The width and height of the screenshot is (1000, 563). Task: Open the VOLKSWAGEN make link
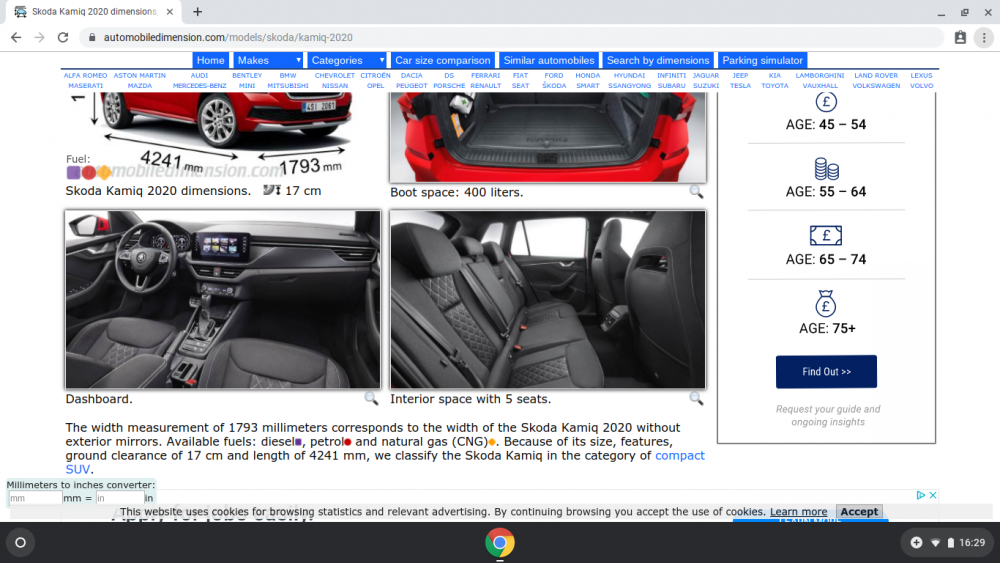point(876,85)
